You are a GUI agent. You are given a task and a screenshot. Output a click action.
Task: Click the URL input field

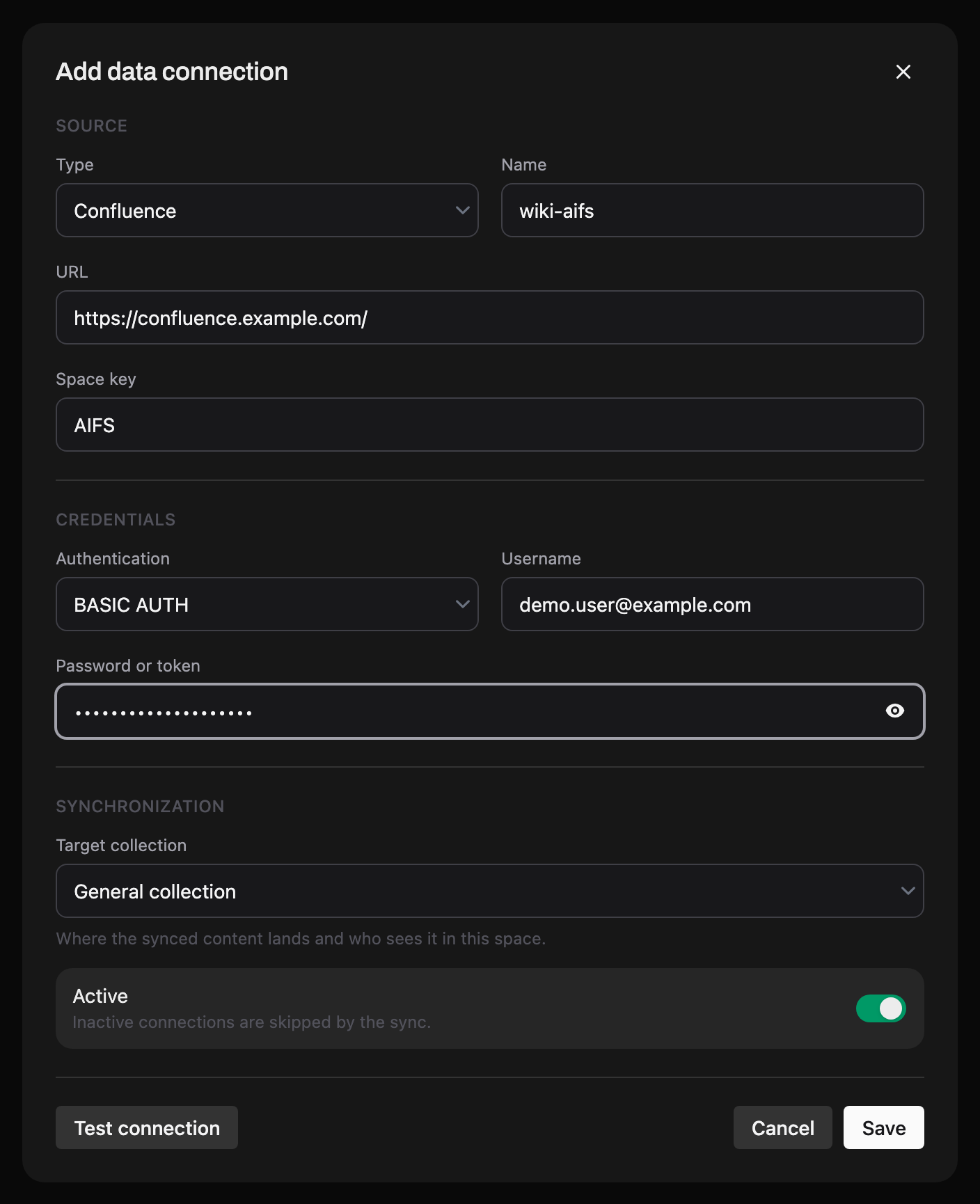(490, 317)
